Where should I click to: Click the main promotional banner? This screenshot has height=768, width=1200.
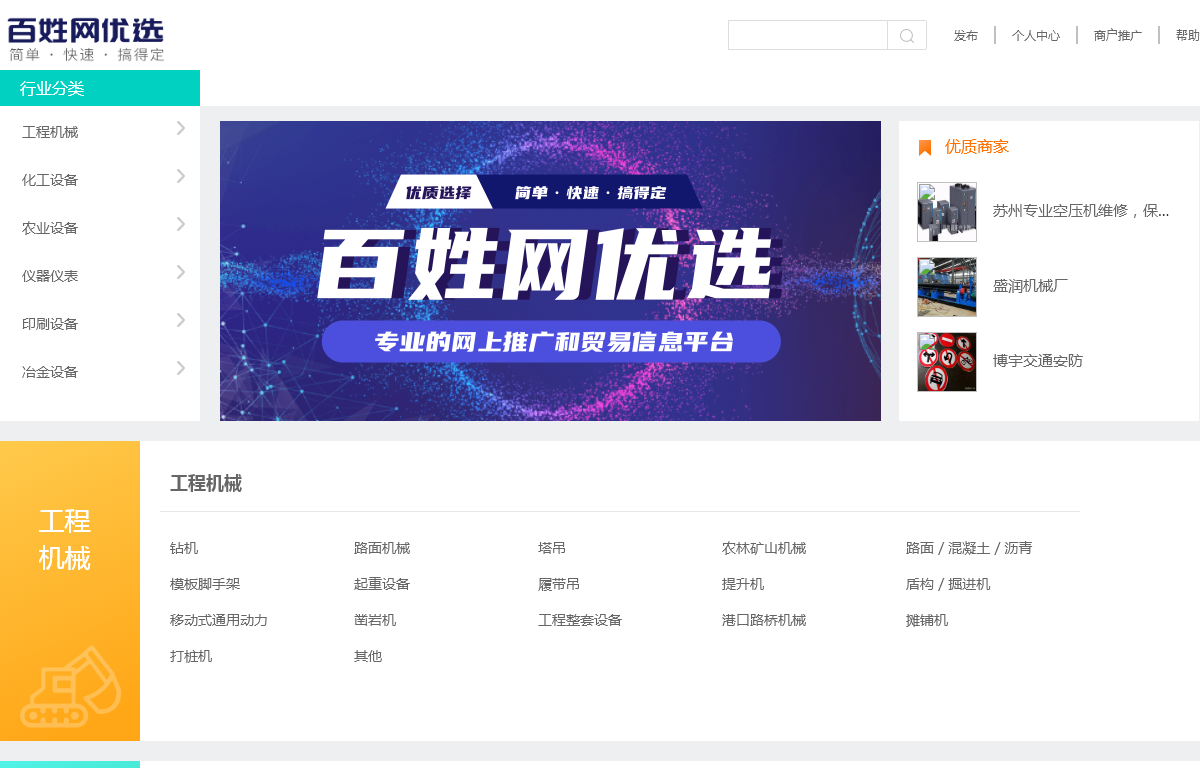click(550, 271)
